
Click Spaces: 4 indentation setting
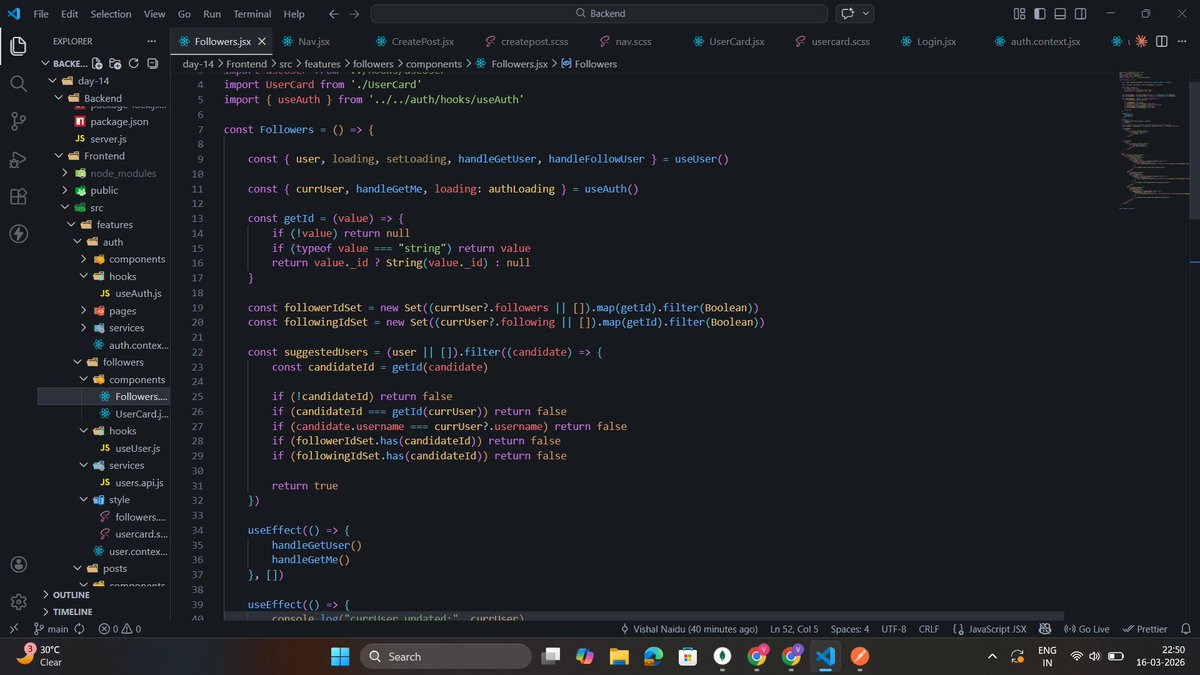point(850,629)
